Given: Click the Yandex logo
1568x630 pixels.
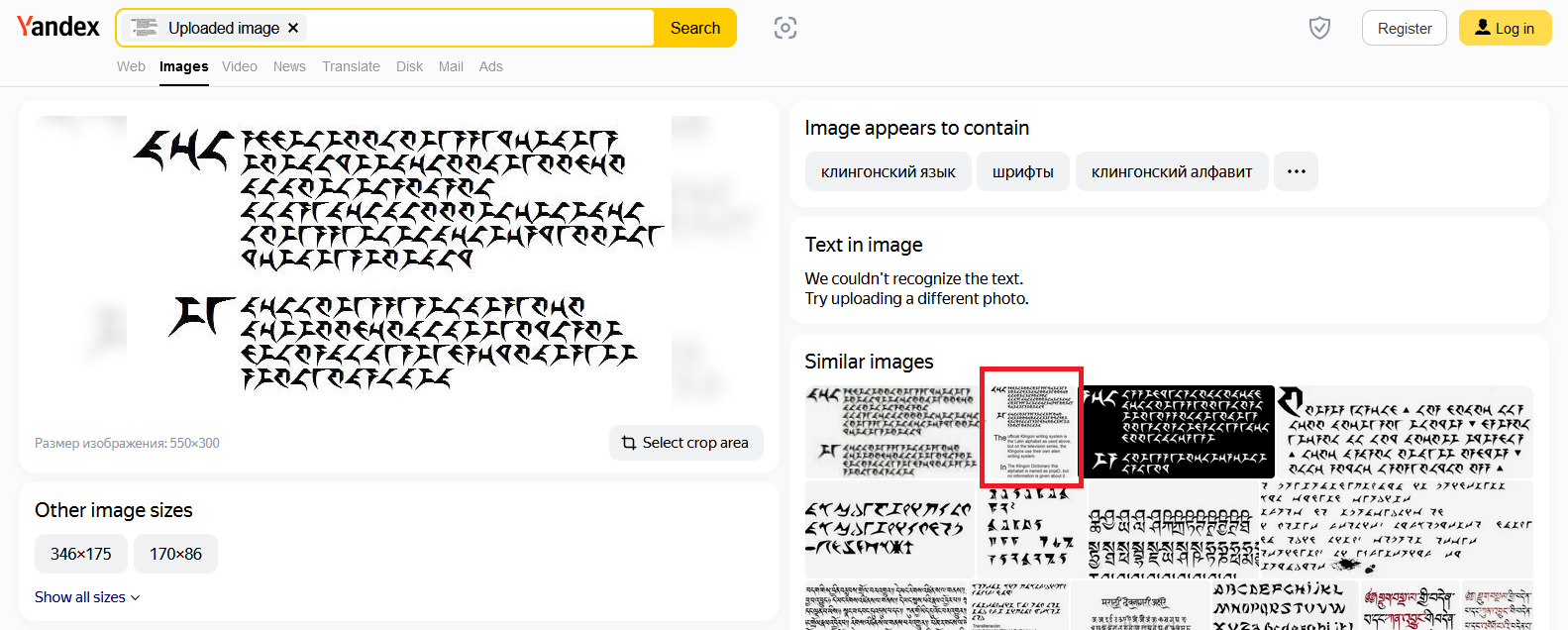Looking at the screenshot, I should [x=58, y=27].
